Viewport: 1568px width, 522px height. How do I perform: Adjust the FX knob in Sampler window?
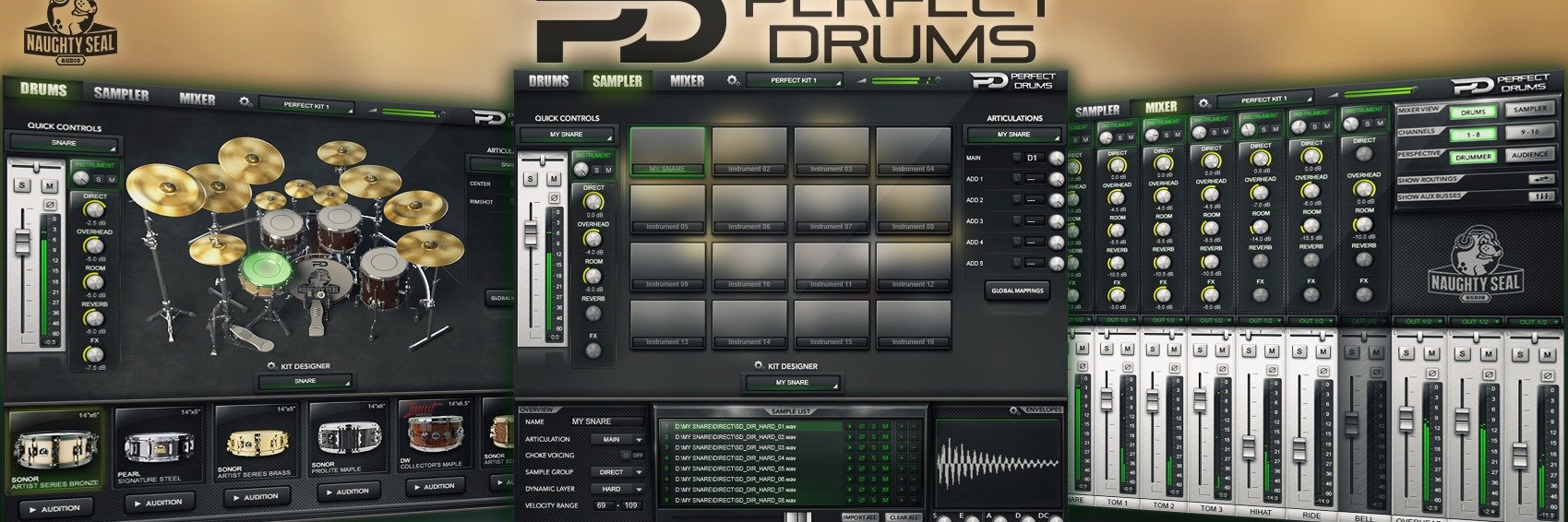pos(593,351)
